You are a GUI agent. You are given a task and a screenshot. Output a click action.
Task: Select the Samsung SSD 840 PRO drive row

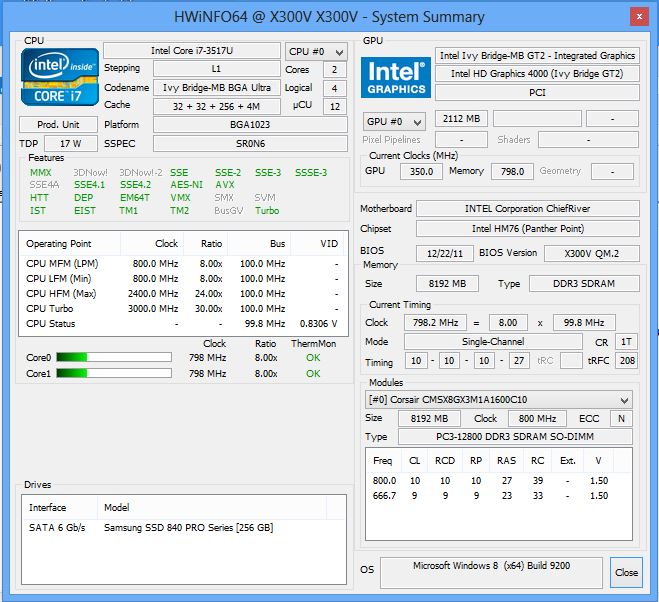[184, 528]
